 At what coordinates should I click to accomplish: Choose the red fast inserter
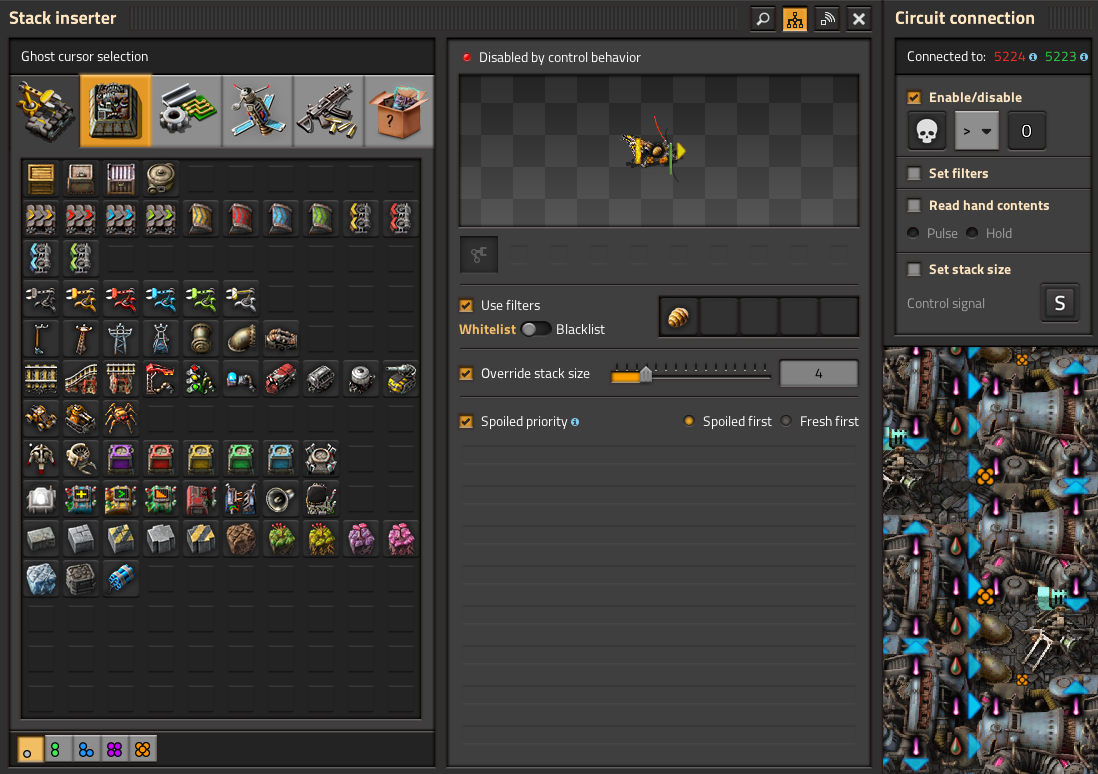click(120, 299)
